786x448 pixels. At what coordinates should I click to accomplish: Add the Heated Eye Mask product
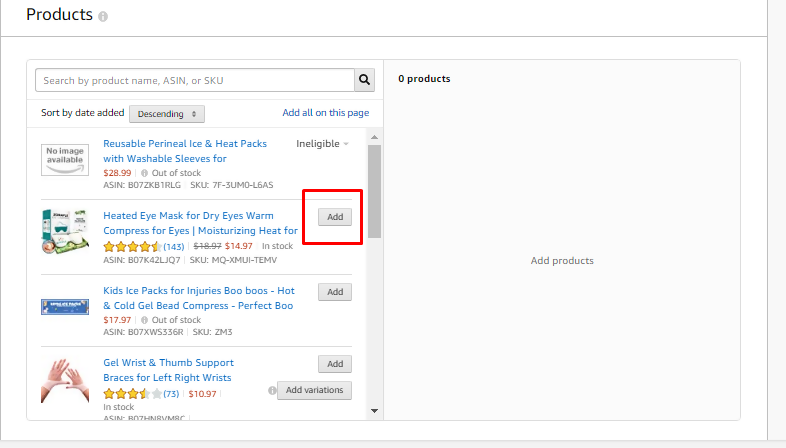coord(335,217)
